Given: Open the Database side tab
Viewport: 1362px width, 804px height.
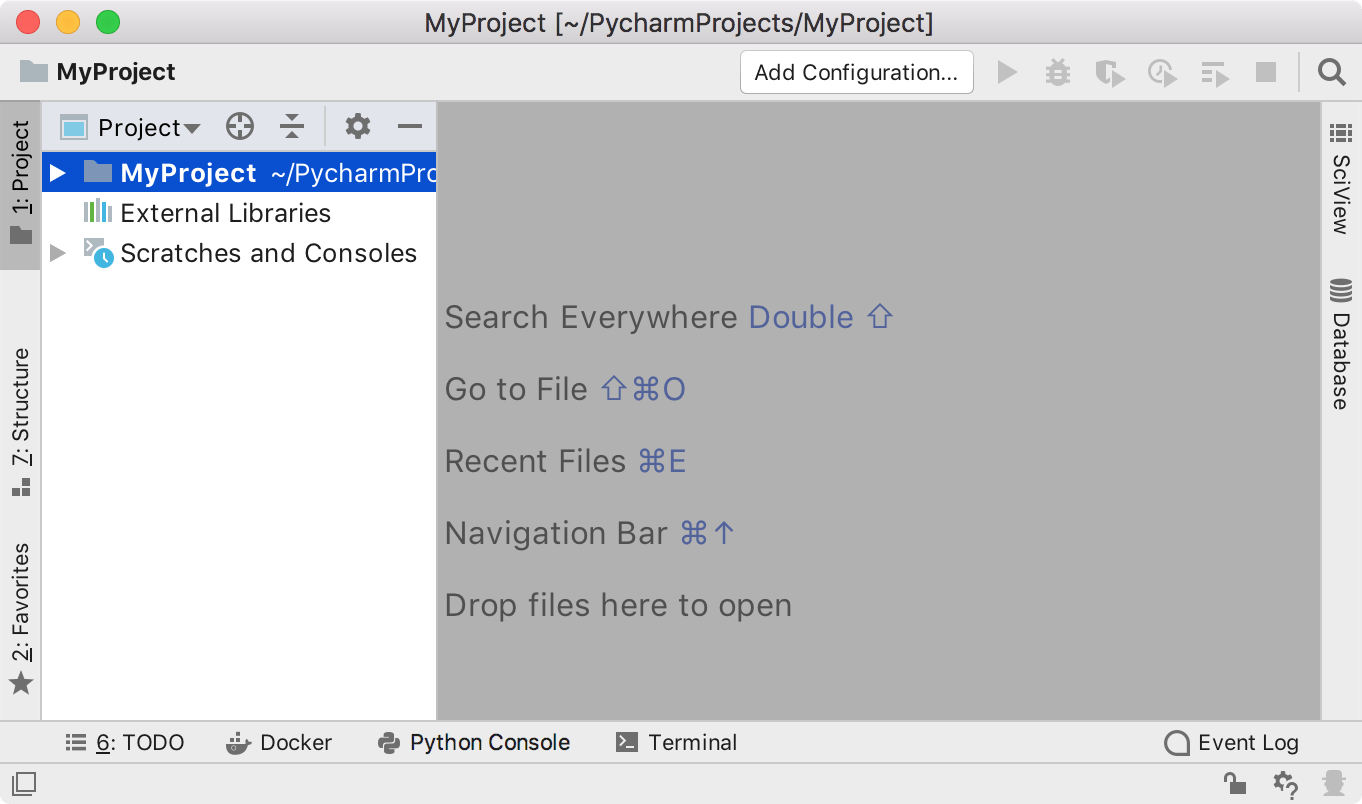Looking at the screenshot, I should click(1341, 344).
